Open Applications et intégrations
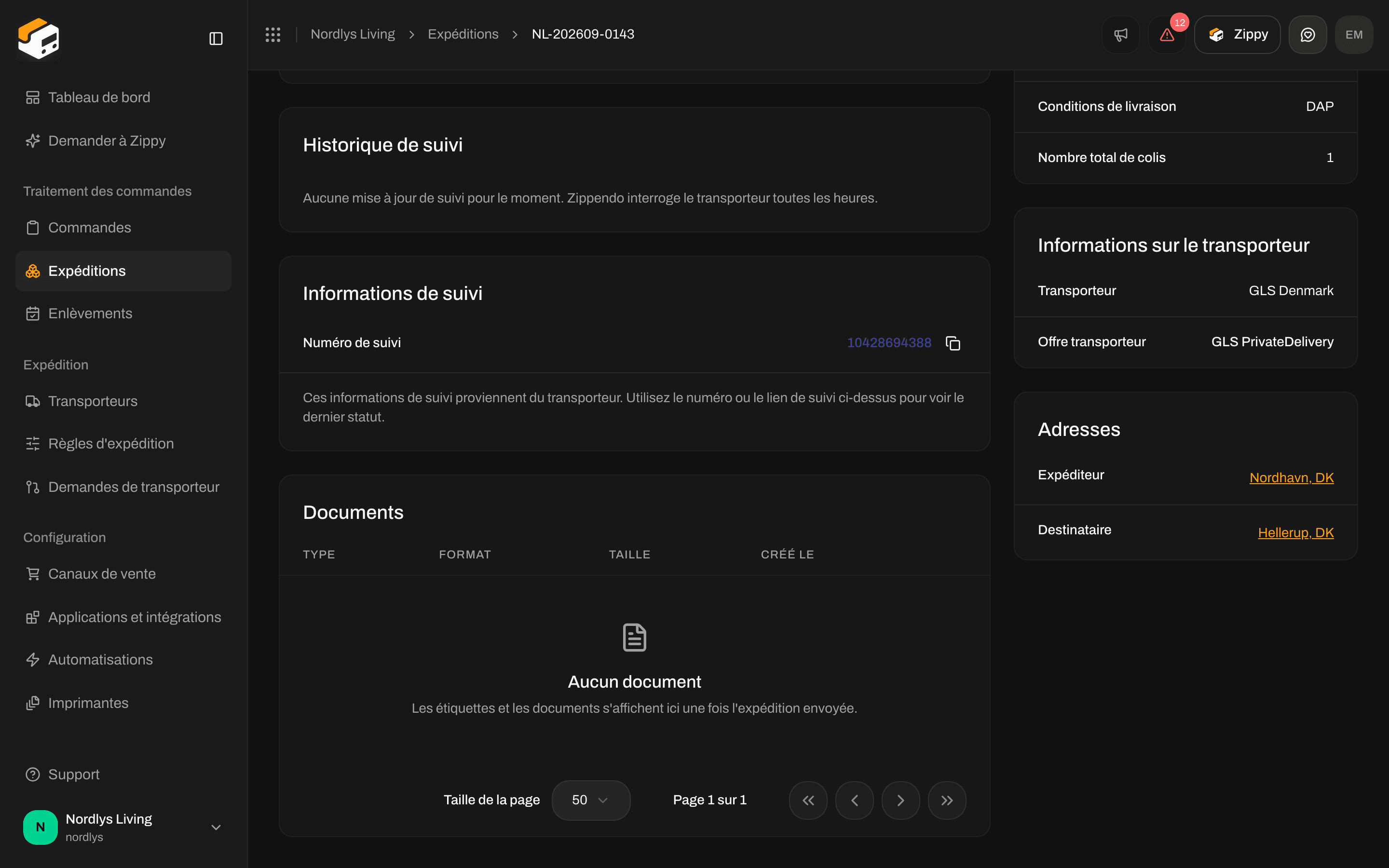 (123, 617)
